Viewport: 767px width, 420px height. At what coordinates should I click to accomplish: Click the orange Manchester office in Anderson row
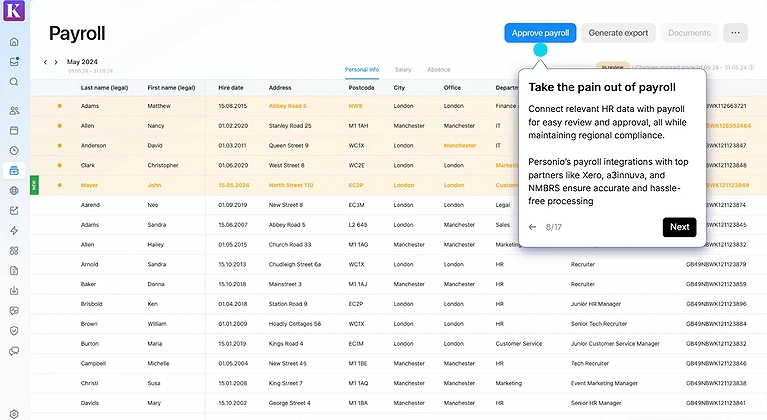coord(460,146)
